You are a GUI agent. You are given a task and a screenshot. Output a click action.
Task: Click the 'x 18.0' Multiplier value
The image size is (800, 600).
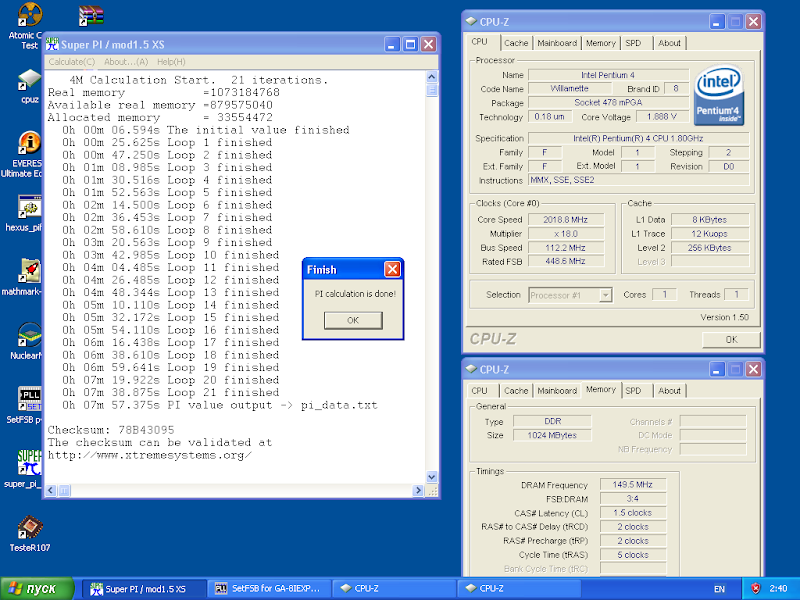565,234
